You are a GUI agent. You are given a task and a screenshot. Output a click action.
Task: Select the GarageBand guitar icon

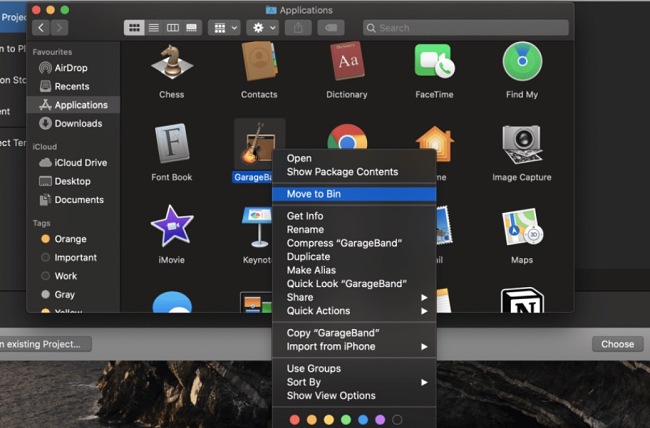(258, 143)
